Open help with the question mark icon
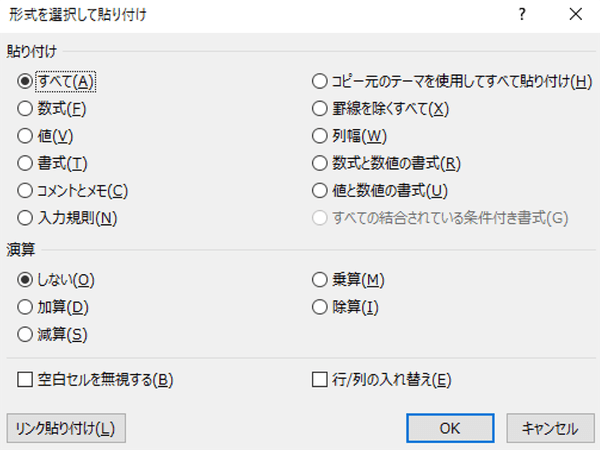600x450 pixels. [521, 15]
